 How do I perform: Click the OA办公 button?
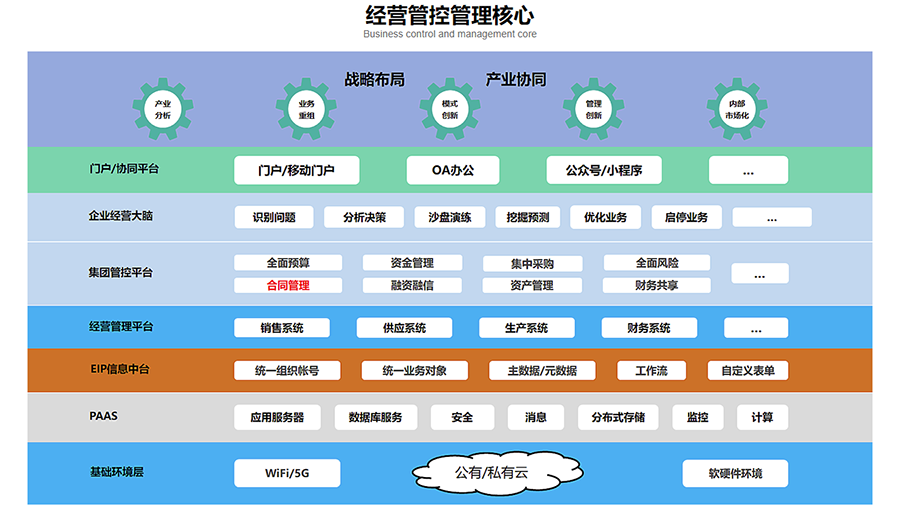(x=453, y=170)
